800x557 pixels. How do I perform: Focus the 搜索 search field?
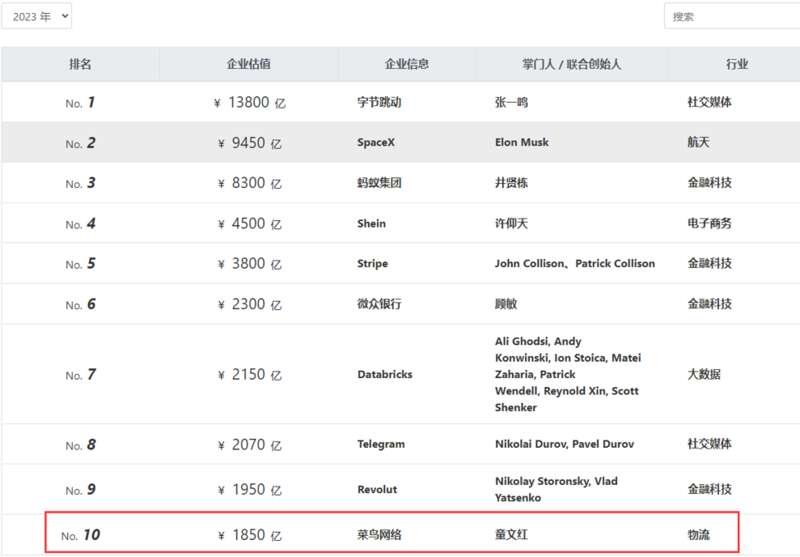point(732,16)
